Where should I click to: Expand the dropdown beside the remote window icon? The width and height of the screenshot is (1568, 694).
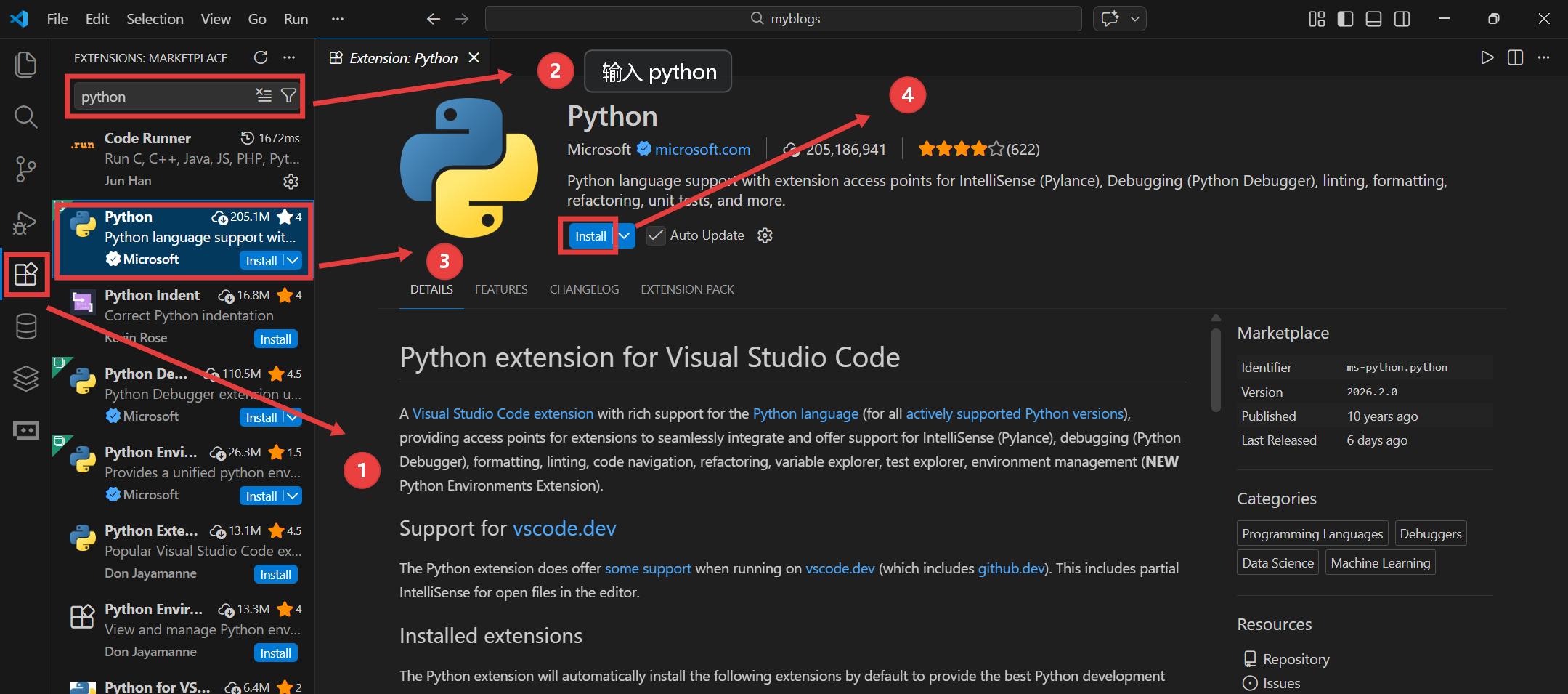pos(1134,18)
